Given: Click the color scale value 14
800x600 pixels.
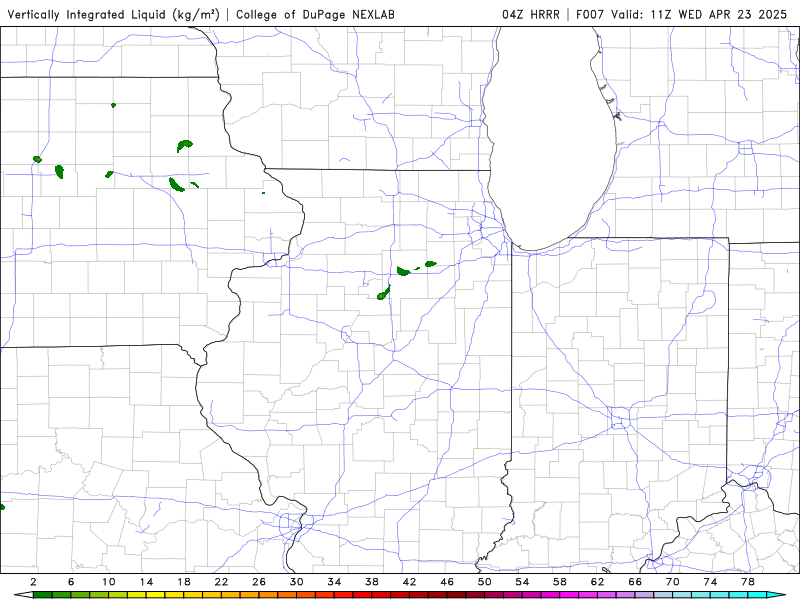Looking at the screenshot, I should click(146, 582).
